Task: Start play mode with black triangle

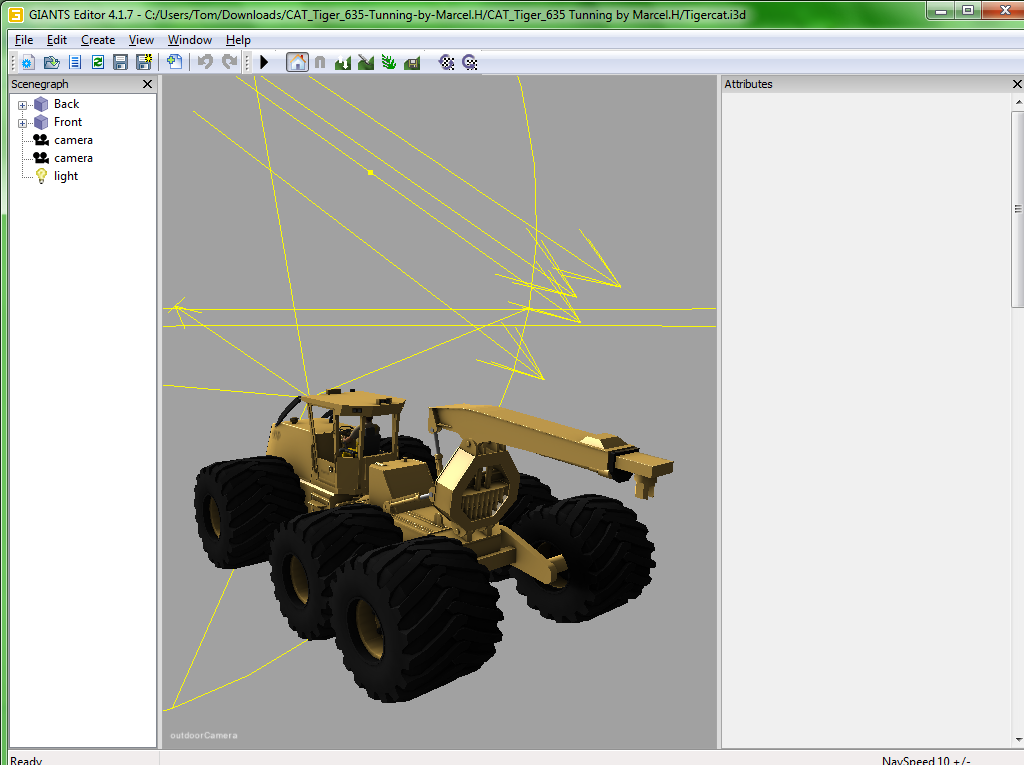Action: [265, 62]
